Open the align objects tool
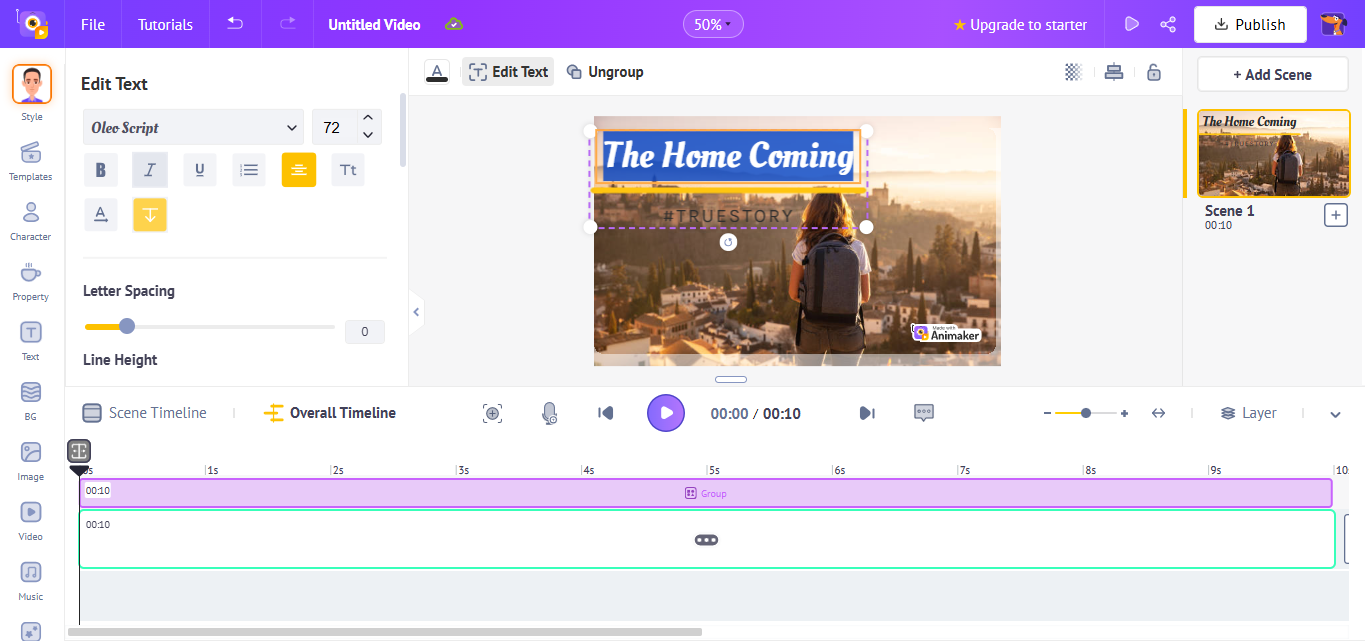Viewport: 1365px width, 641px height. click(x=1114, y=72)
